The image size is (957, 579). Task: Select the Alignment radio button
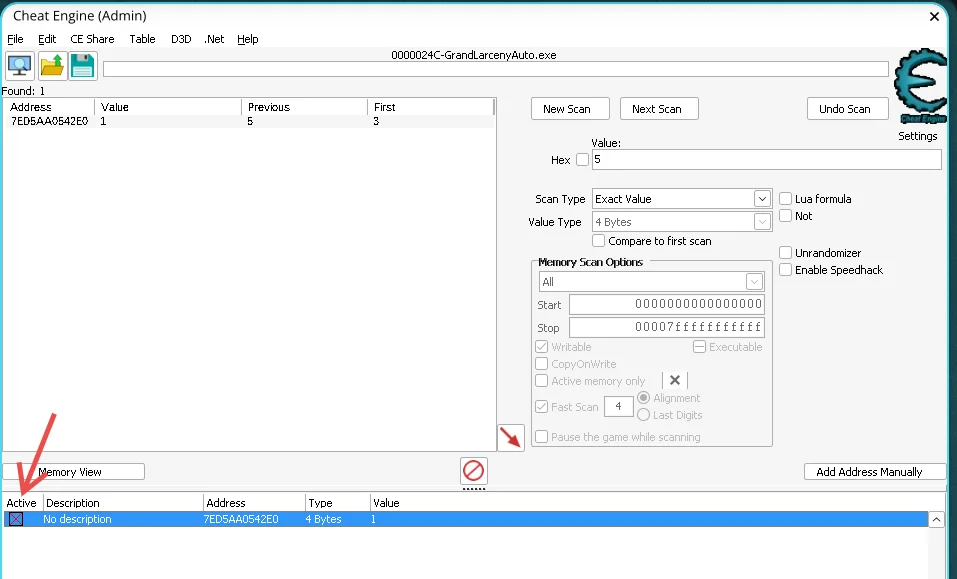coord(643,398)
